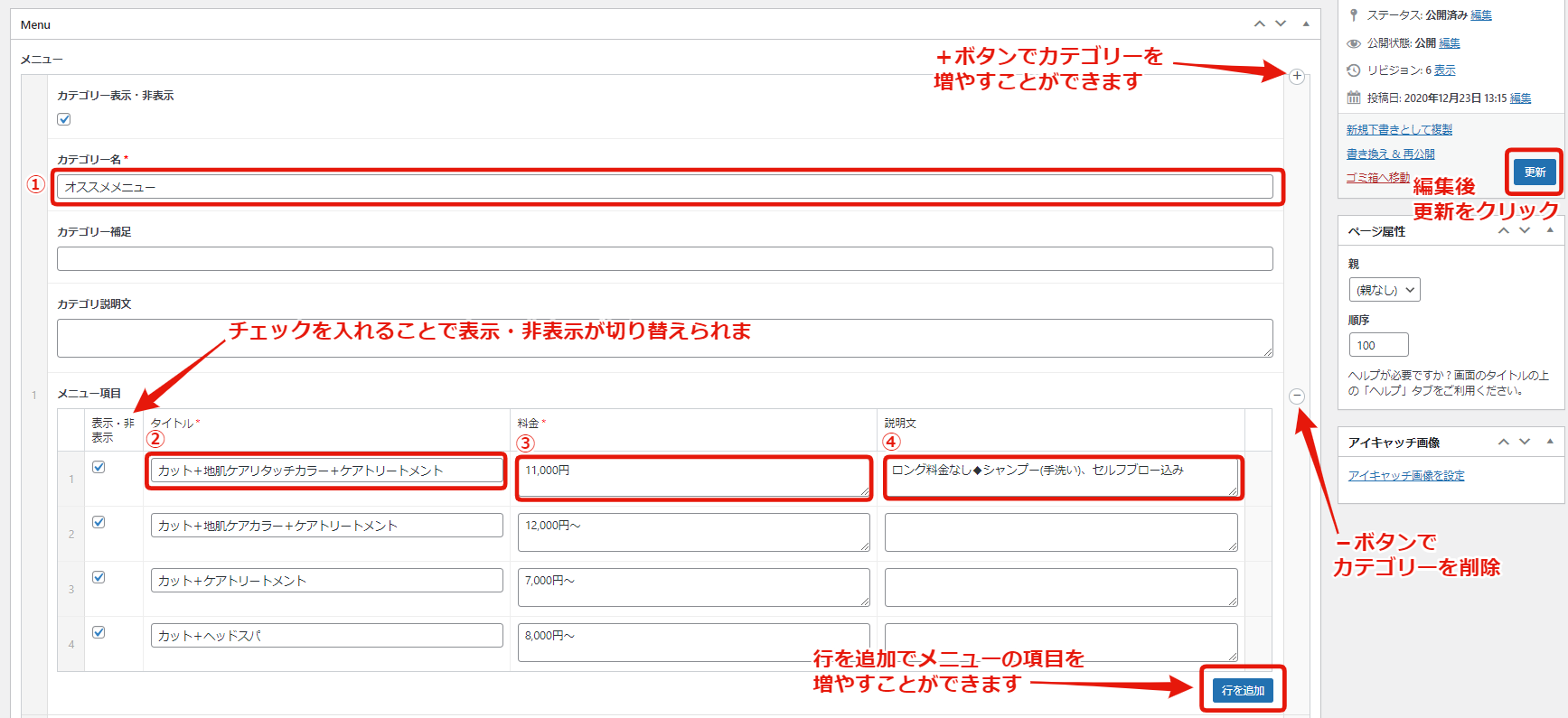Screen dimensions: 1568x718
Task: Click the カテゴリー名 input field
Action: coord(664,187)
